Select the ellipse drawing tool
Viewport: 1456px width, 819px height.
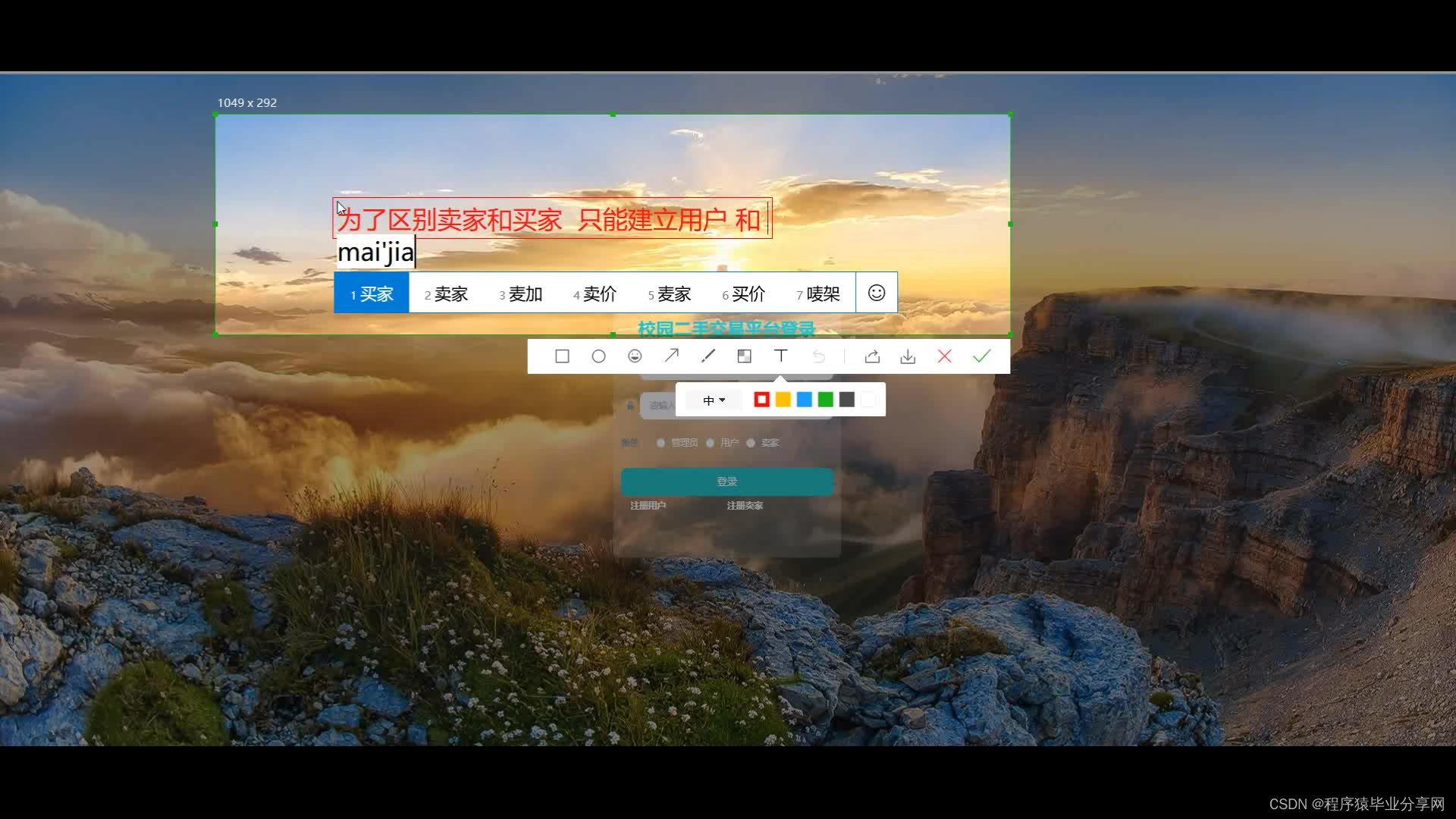click(598, 356)
